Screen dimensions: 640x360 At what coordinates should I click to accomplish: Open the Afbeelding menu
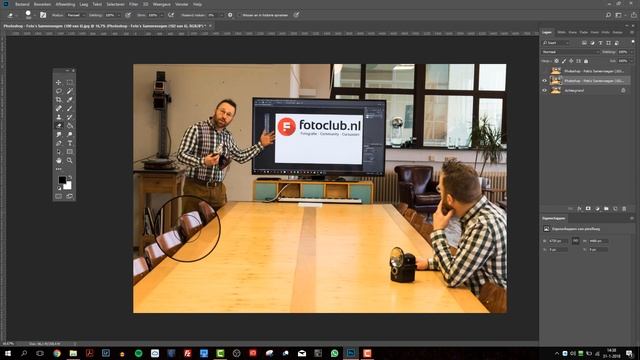[x=65, y=4]
